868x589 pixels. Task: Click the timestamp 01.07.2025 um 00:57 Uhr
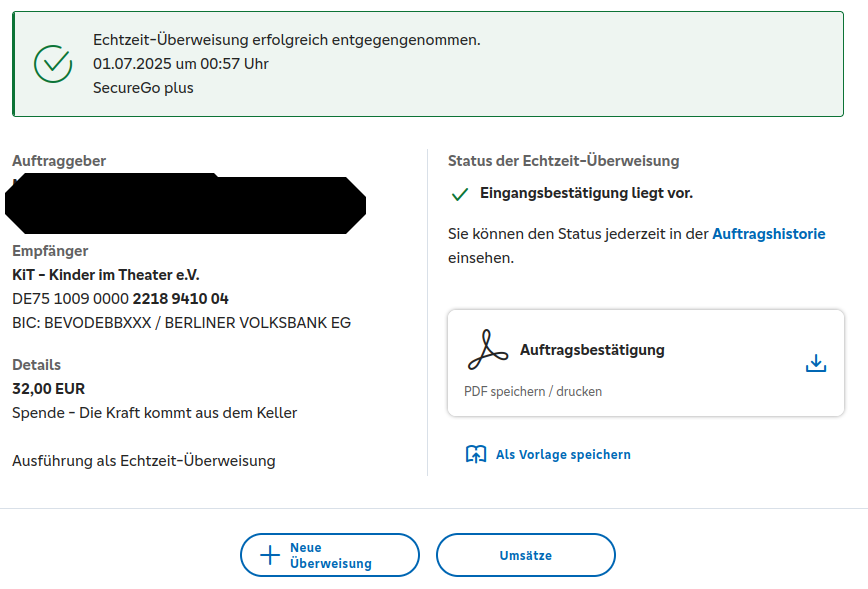(181, 64)
